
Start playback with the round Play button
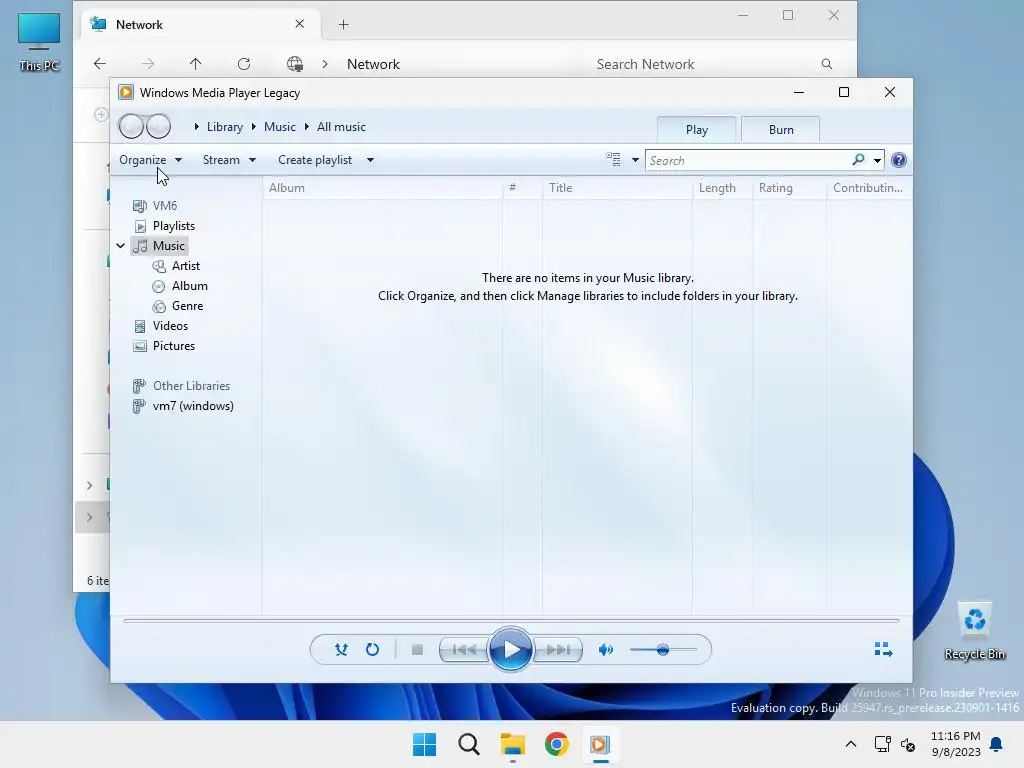tap(511, 650)
